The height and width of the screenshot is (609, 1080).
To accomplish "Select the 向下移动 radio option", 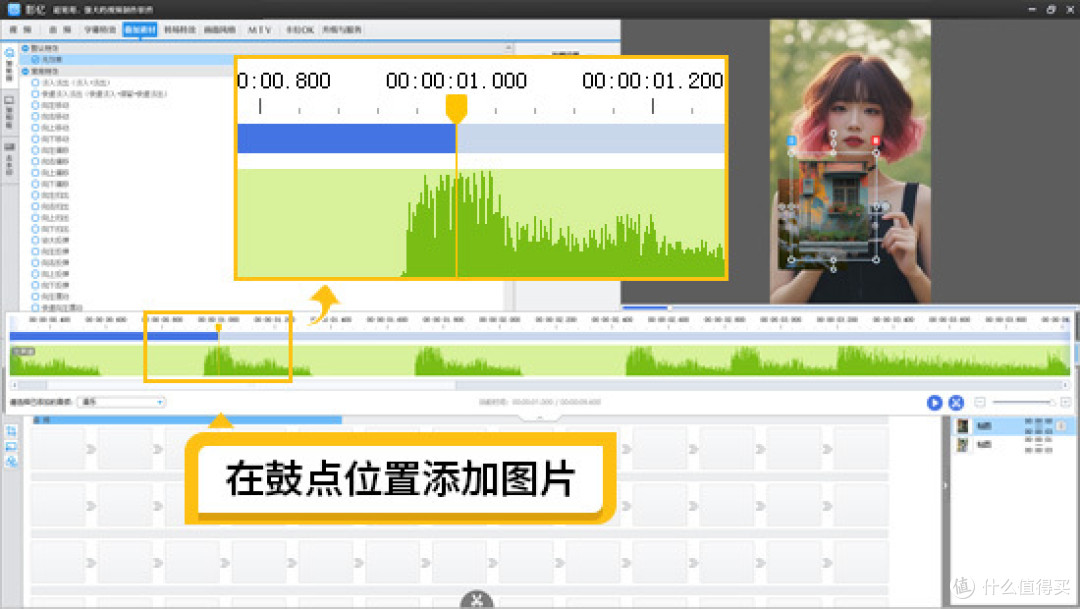I will pyautogui.click(x=35, y=138).
